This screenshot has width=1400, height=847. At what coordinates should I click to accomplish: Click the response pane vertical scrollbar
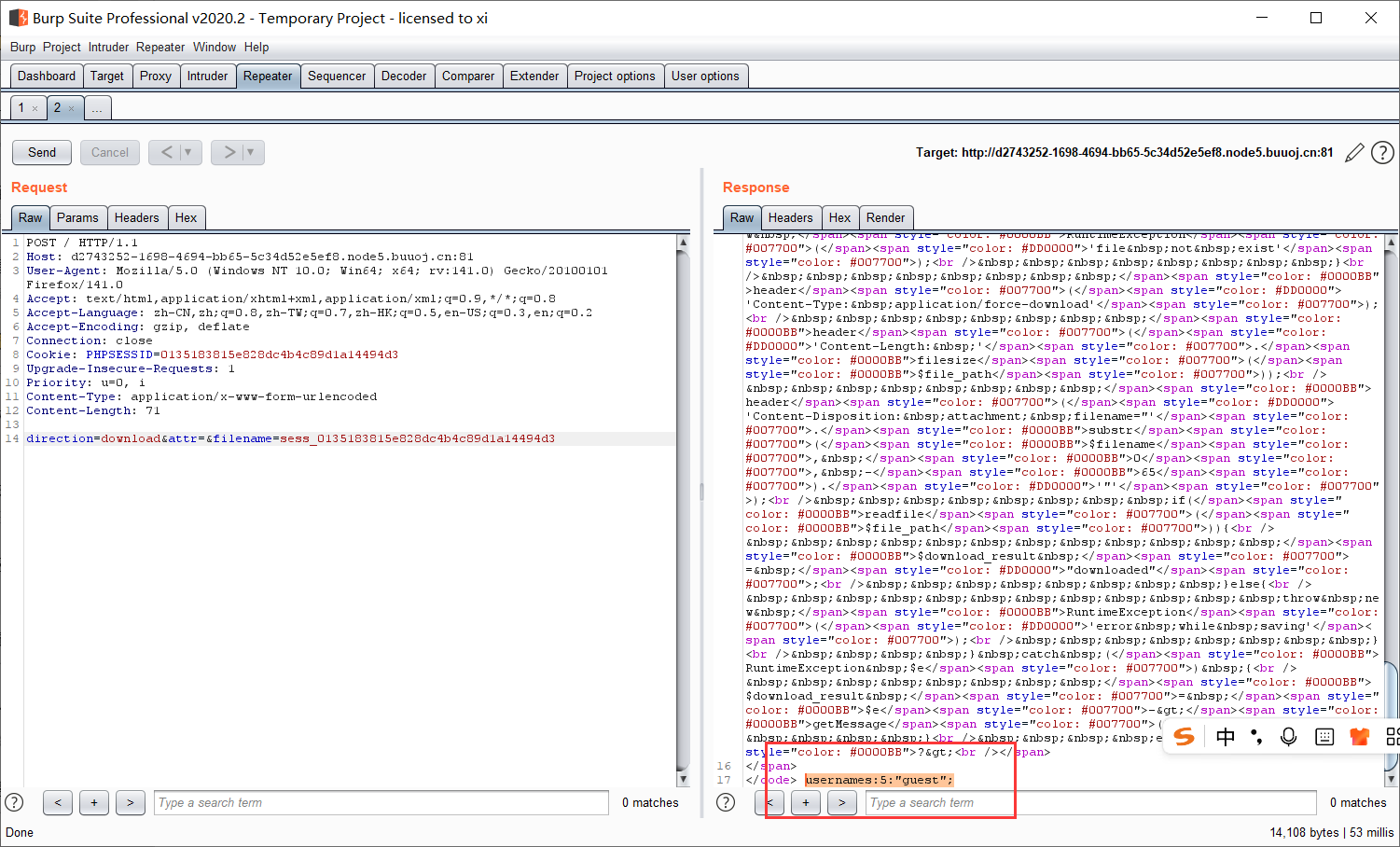point(1392,510)
